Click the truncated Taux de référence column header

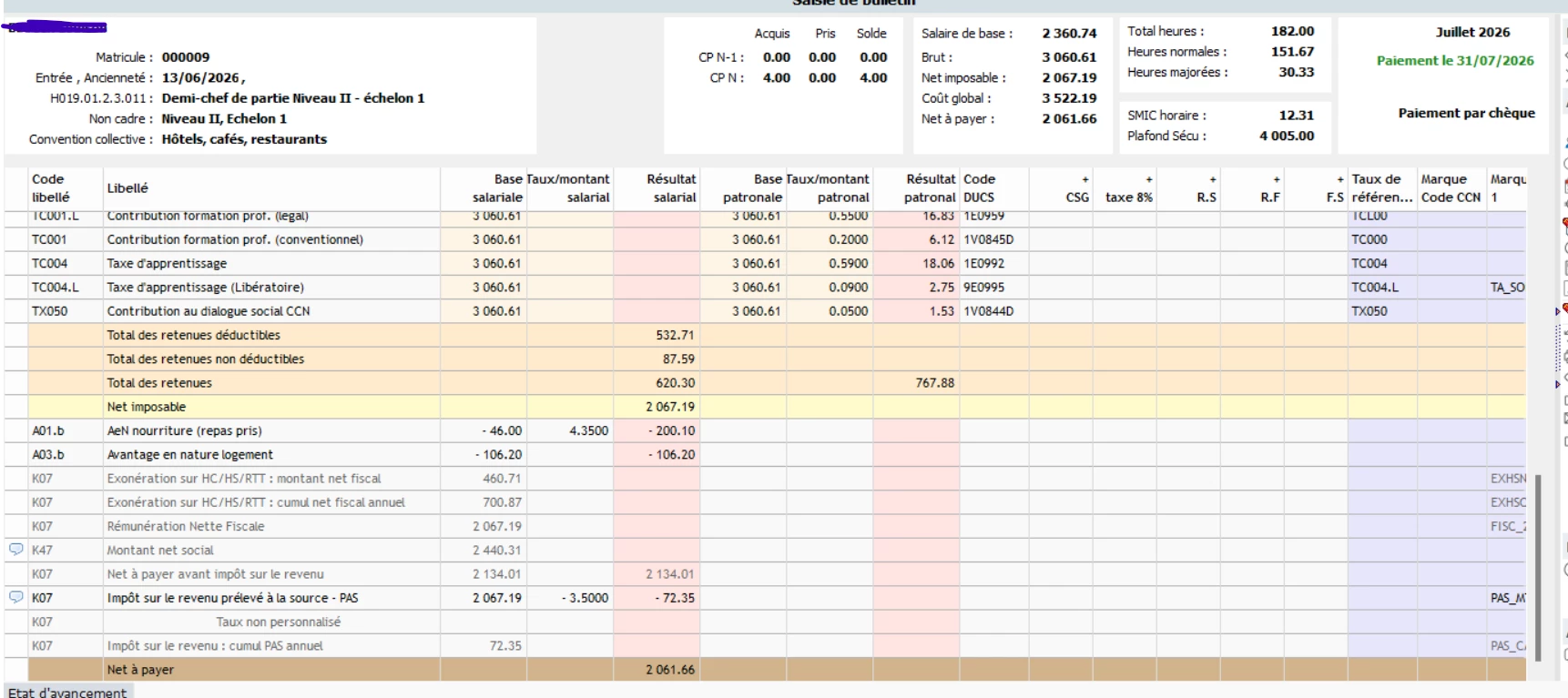click(1382, 188)
